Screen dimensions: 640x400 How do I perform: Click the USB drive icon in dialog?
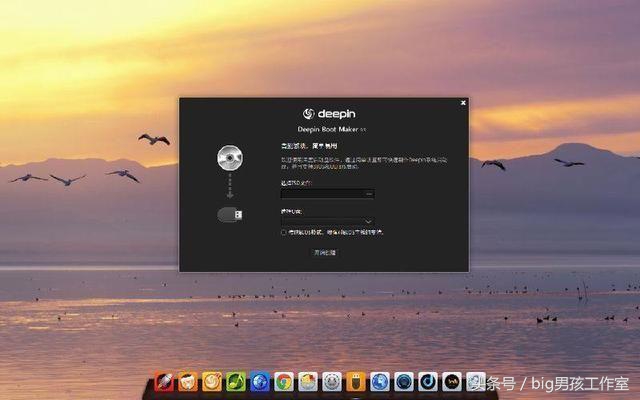(x=229, y=214)
